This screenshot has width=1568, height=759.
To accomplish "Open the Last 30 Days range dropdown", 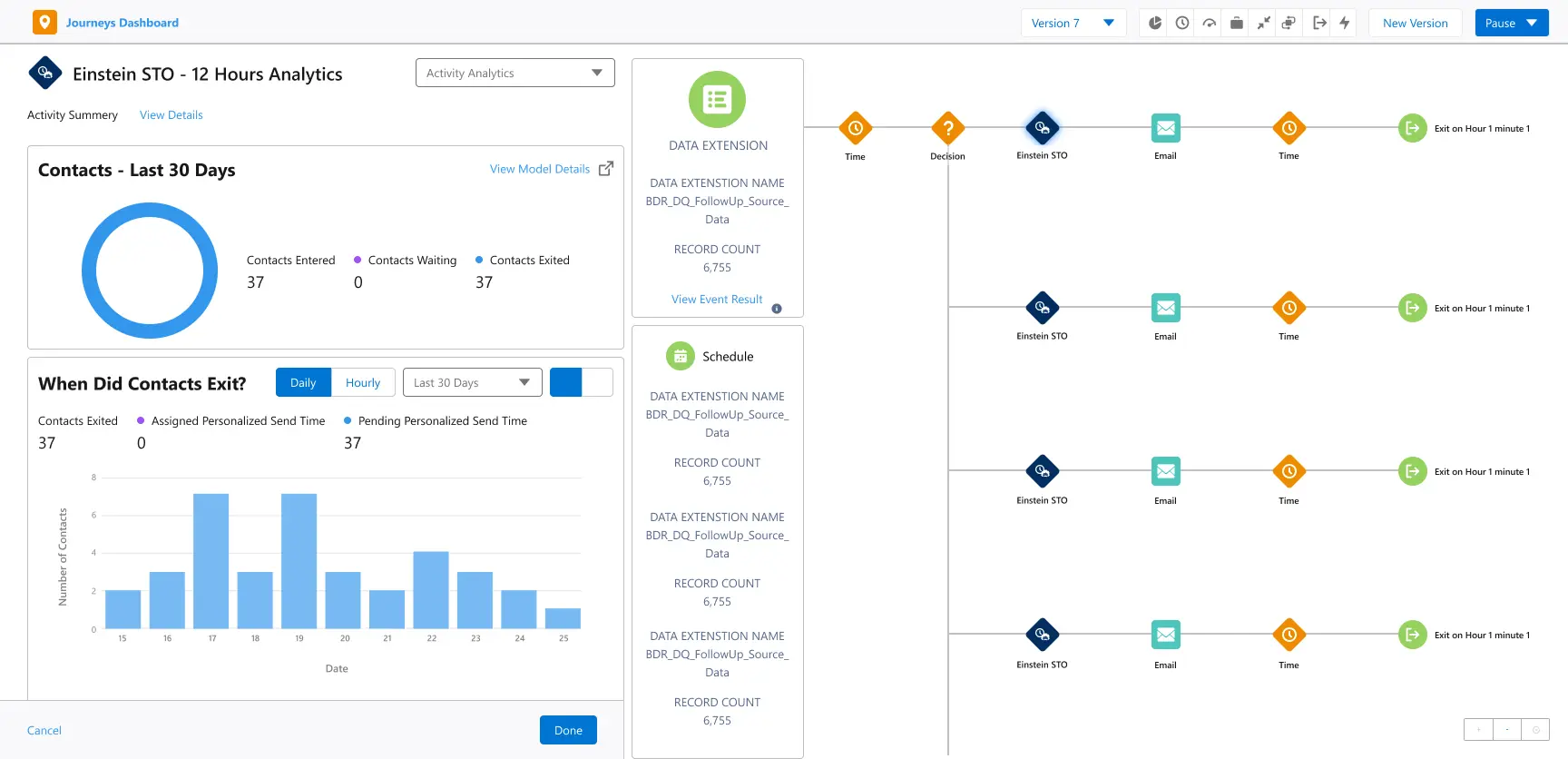I will point(473,382).
